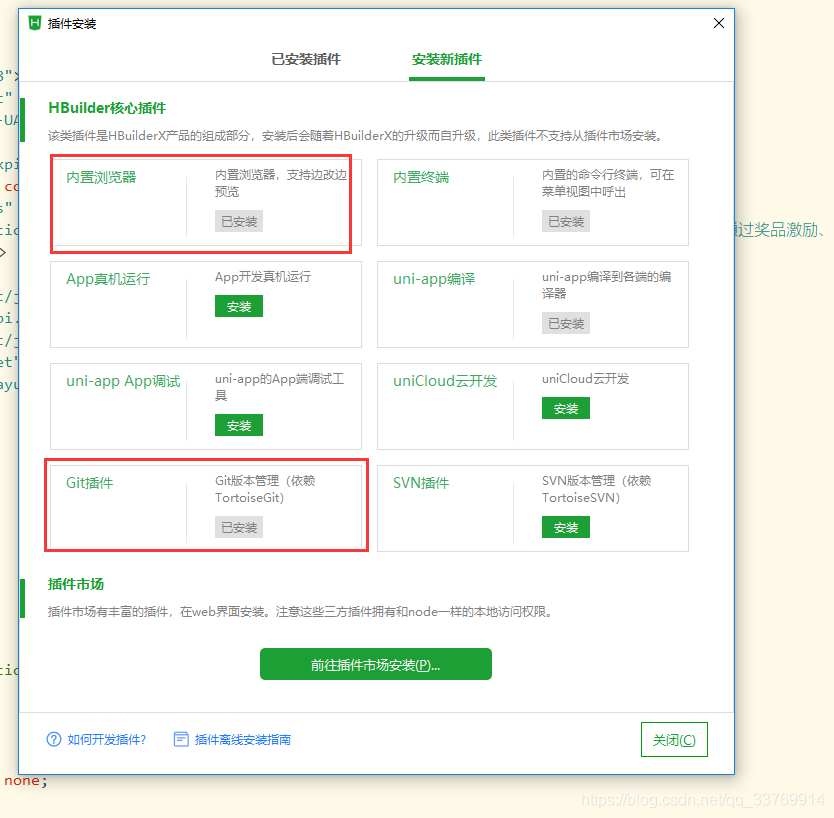Switch to the 已安装插件 tab
834x818 pixels.
coord(306,59)
